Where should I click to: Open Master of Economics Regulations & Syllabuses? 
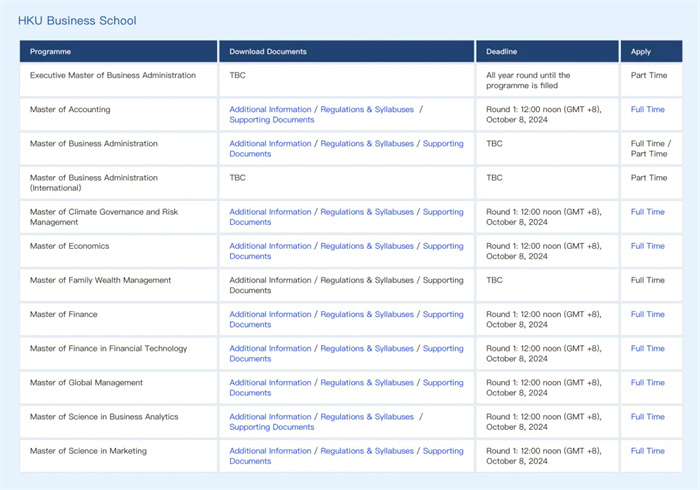pyautogui.click(x=367, y=246)
